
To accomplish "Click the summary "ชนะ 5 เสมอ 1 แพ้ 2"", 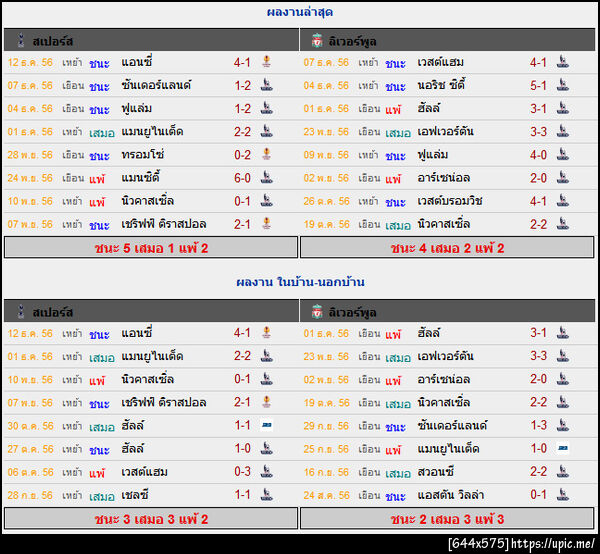I will click(x=151, y=248).
